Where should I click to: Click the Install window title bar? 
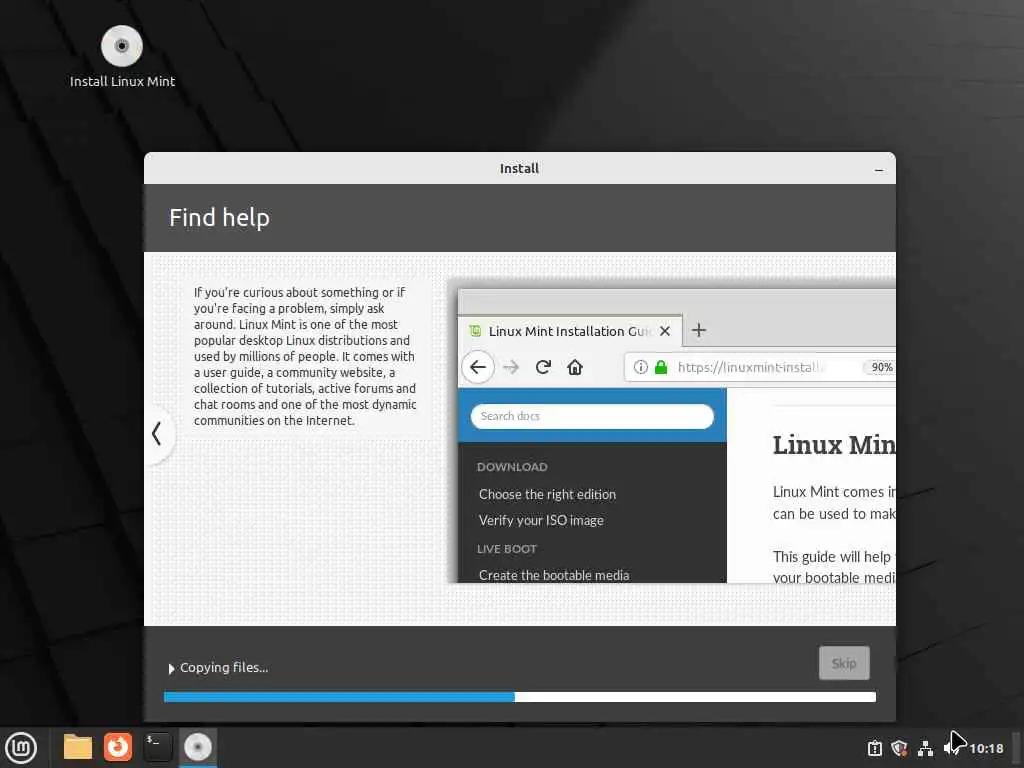click(x=519, y=168)
